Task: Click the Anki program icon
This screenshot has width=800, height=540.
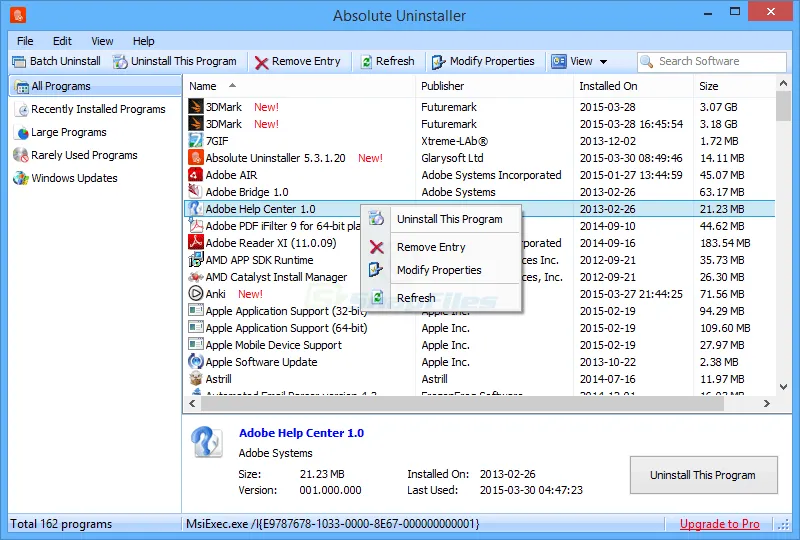Action: (195, 293)
